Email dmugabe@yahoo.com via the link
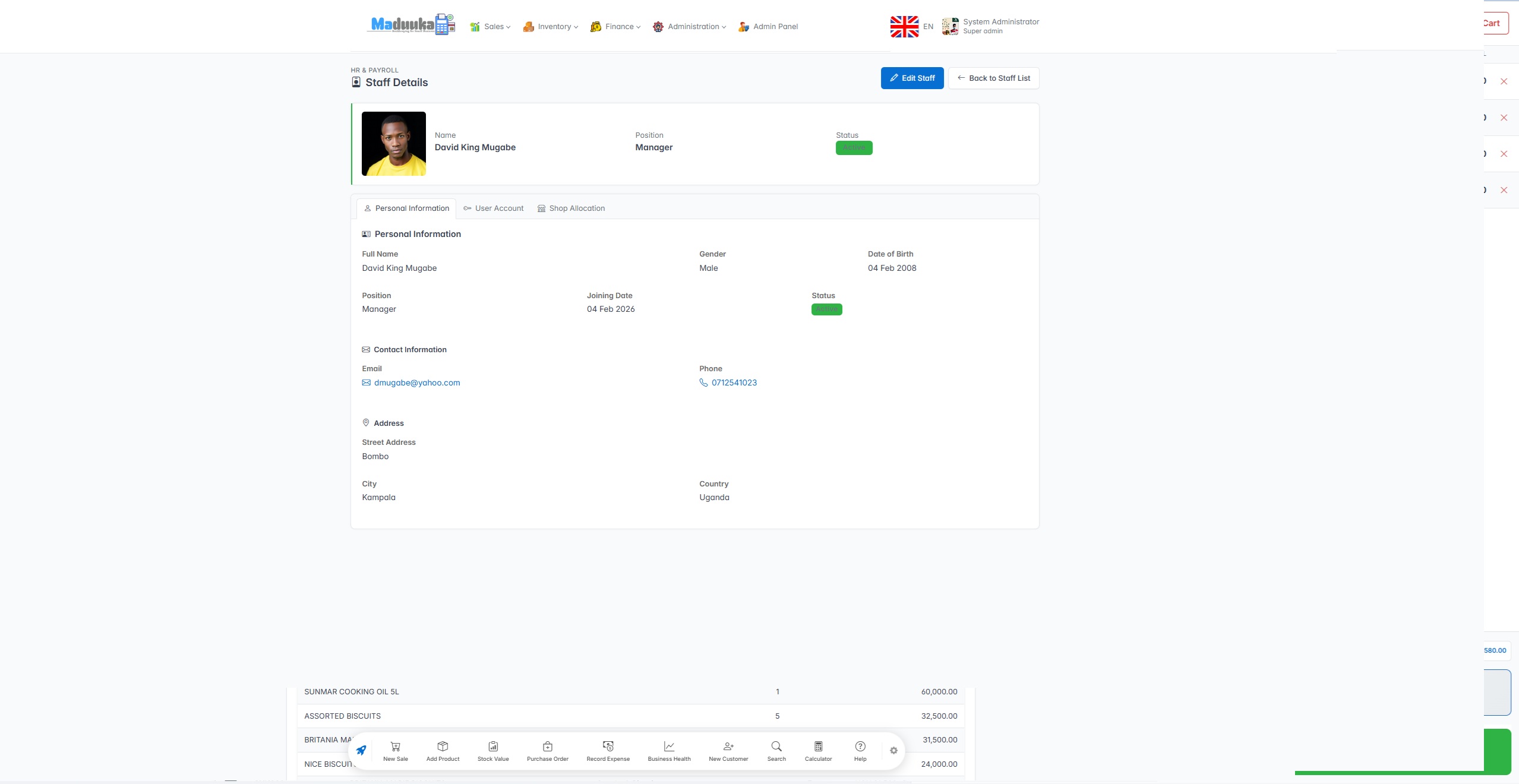Image resolution: width=1519 pixels, height=784 pixels. (x=416, y=382)
